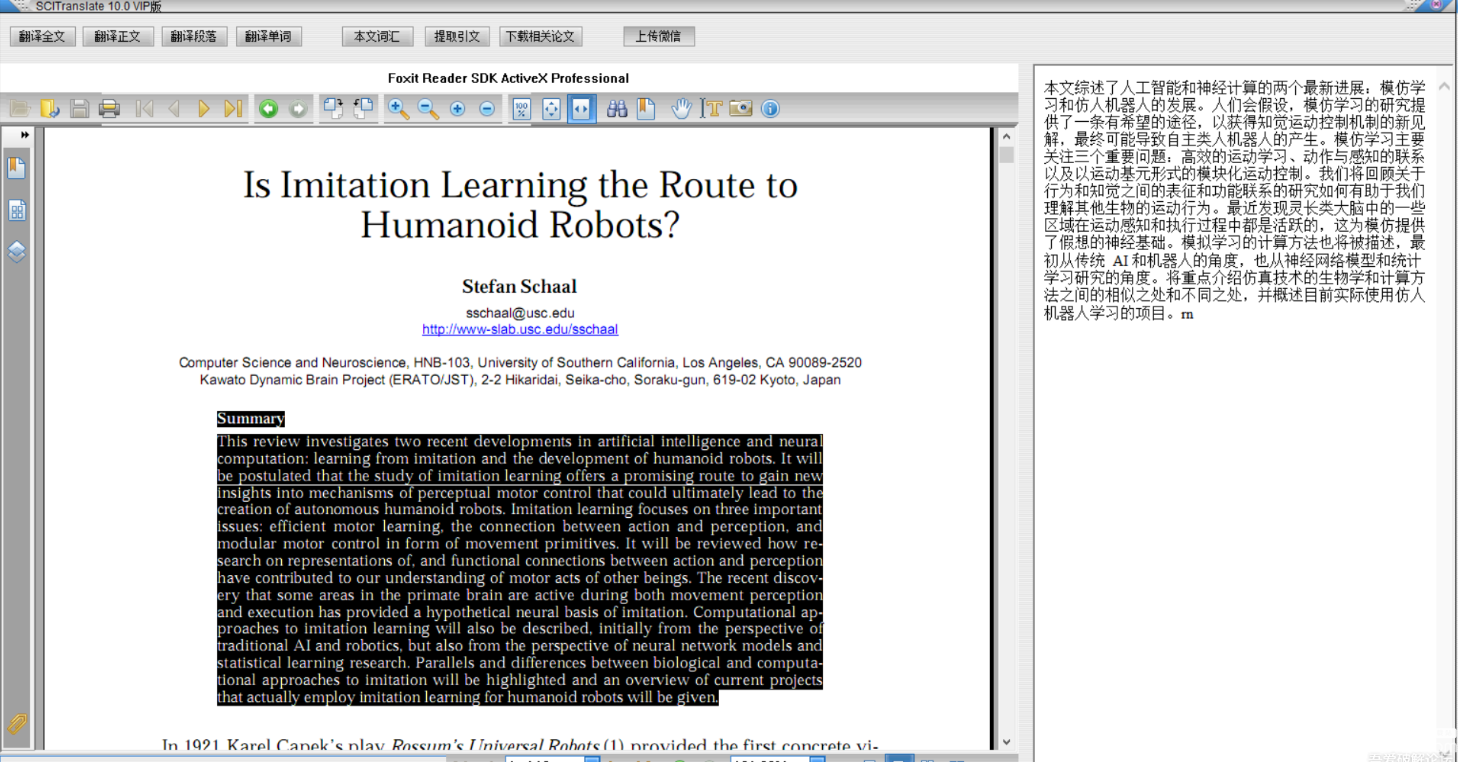This screenshot has width=1458, height=762.
Task: Open the layers panel in sidebar
Action: point(17,251)
